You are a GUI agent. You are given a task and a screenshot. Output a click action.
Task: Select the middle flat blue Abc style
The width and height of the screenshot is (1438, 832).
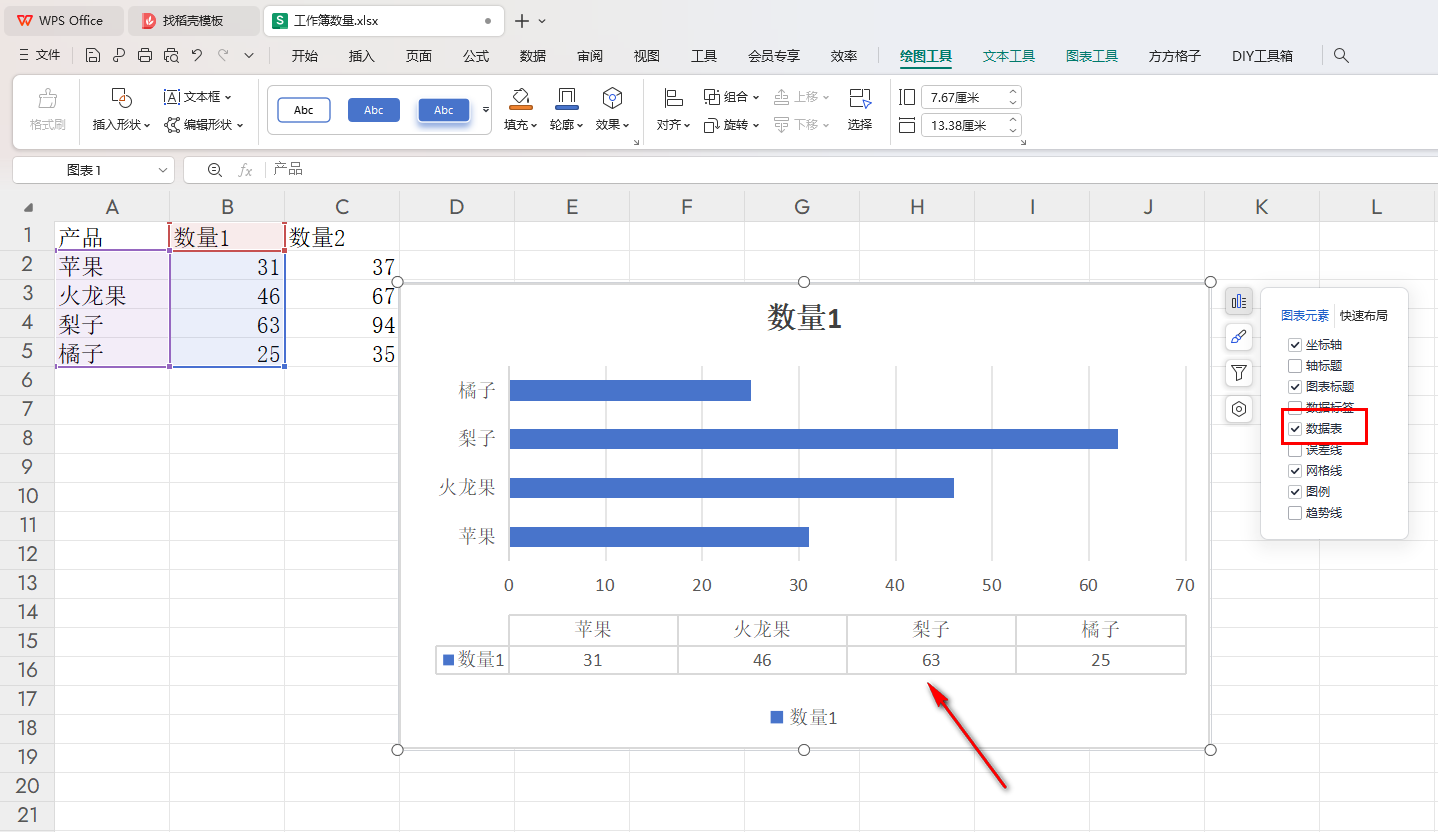click(374, 110)
